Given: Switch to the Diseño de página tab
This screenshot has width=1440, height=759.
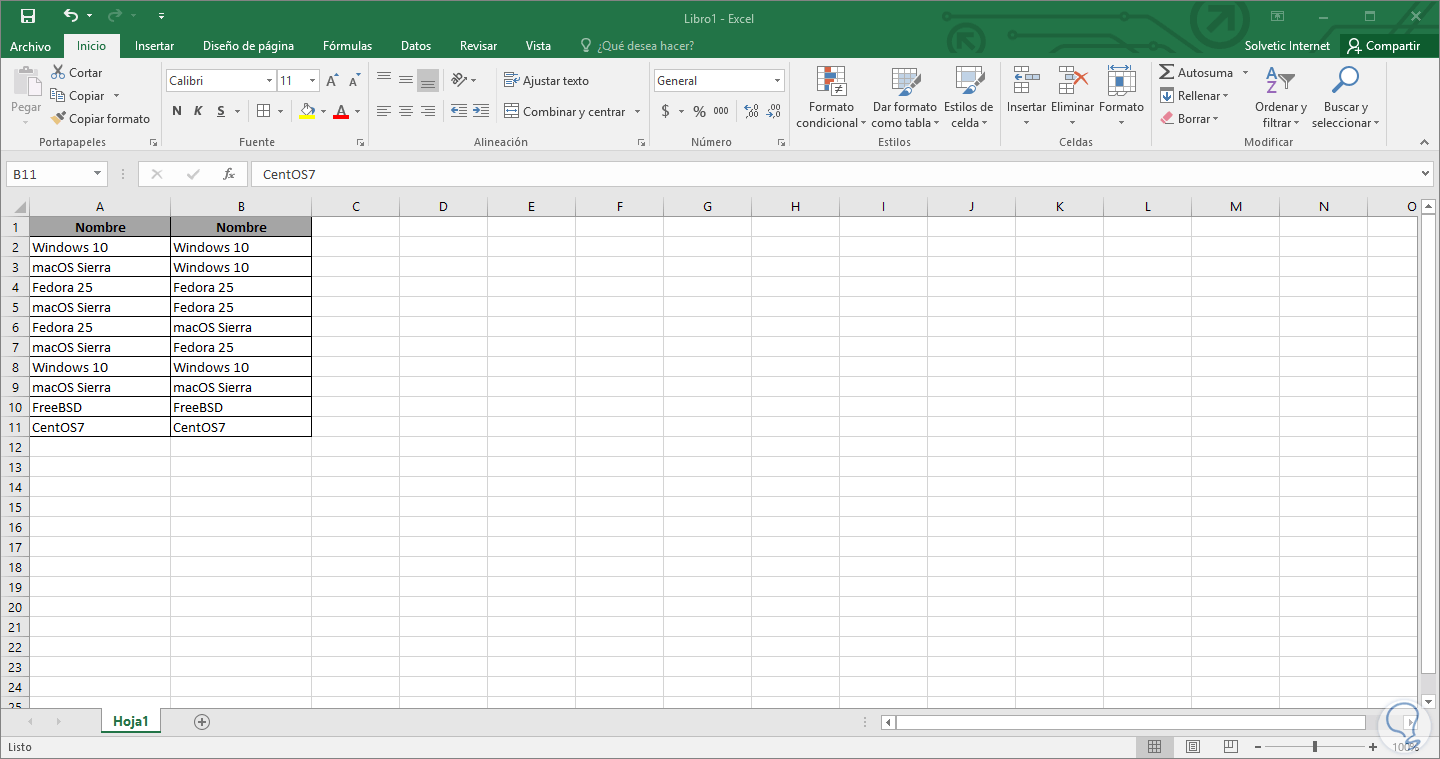Looking at the screenshot, I should pos(248,46).
